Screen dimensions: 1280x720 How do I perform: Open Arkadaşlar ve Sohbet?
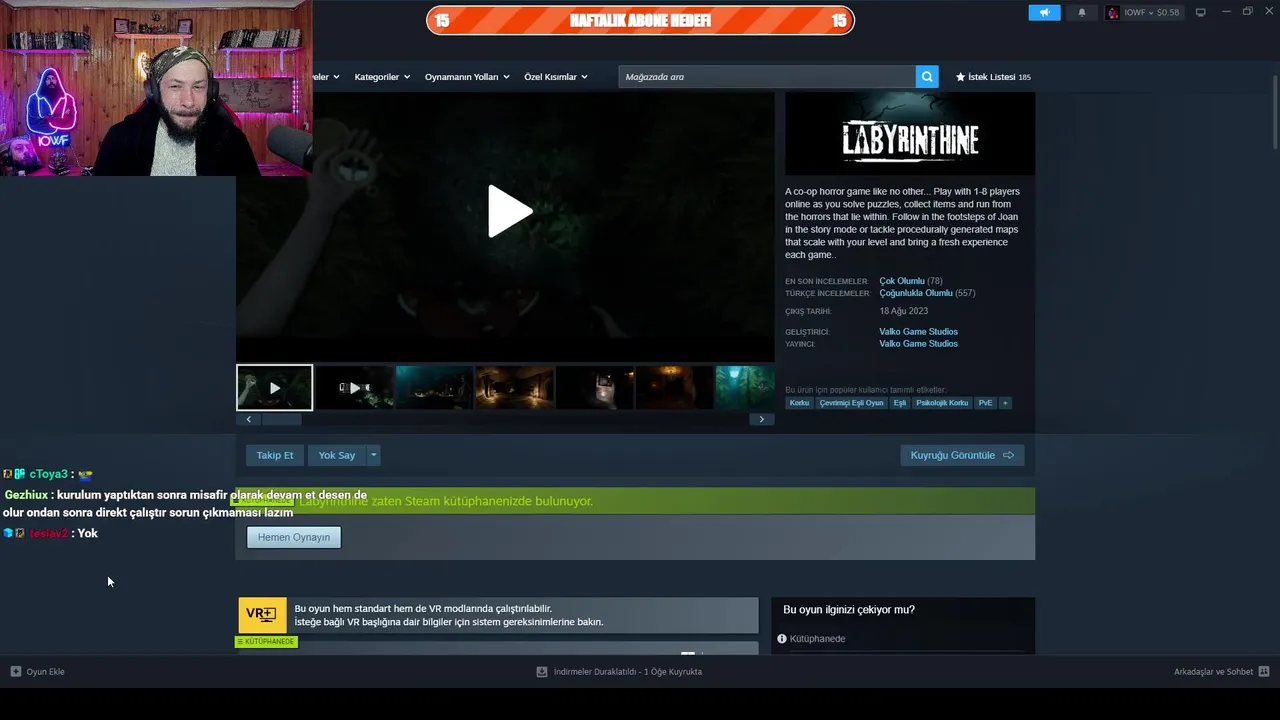(x=1213, y=672)
